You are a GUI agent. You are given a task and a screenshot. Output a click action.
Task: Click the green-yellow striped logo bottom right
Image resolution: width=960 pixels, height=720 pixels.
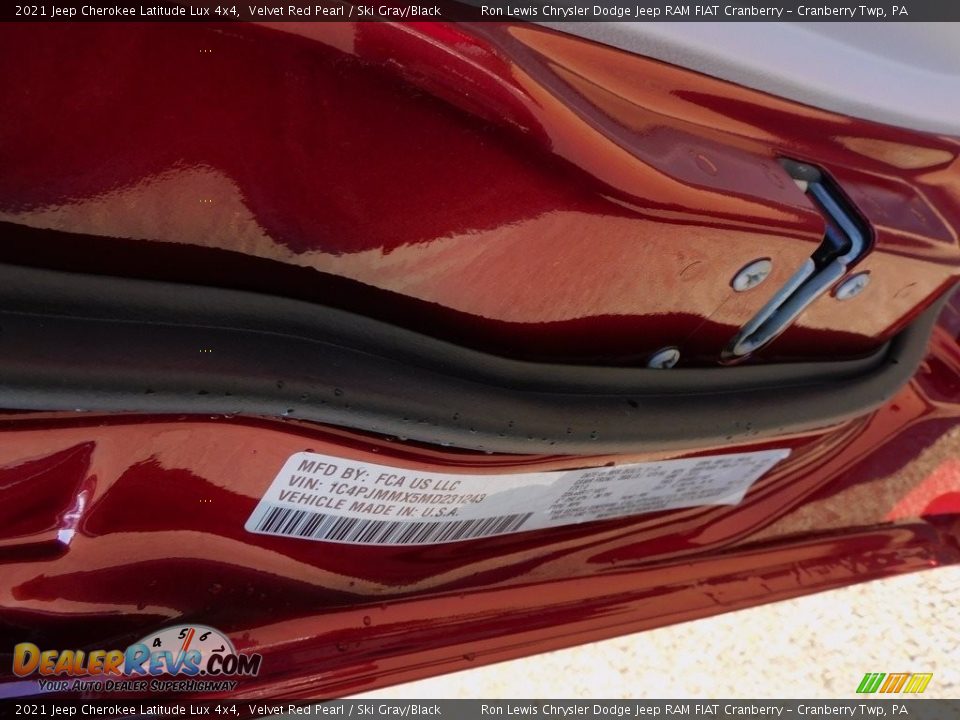point(894,683)
